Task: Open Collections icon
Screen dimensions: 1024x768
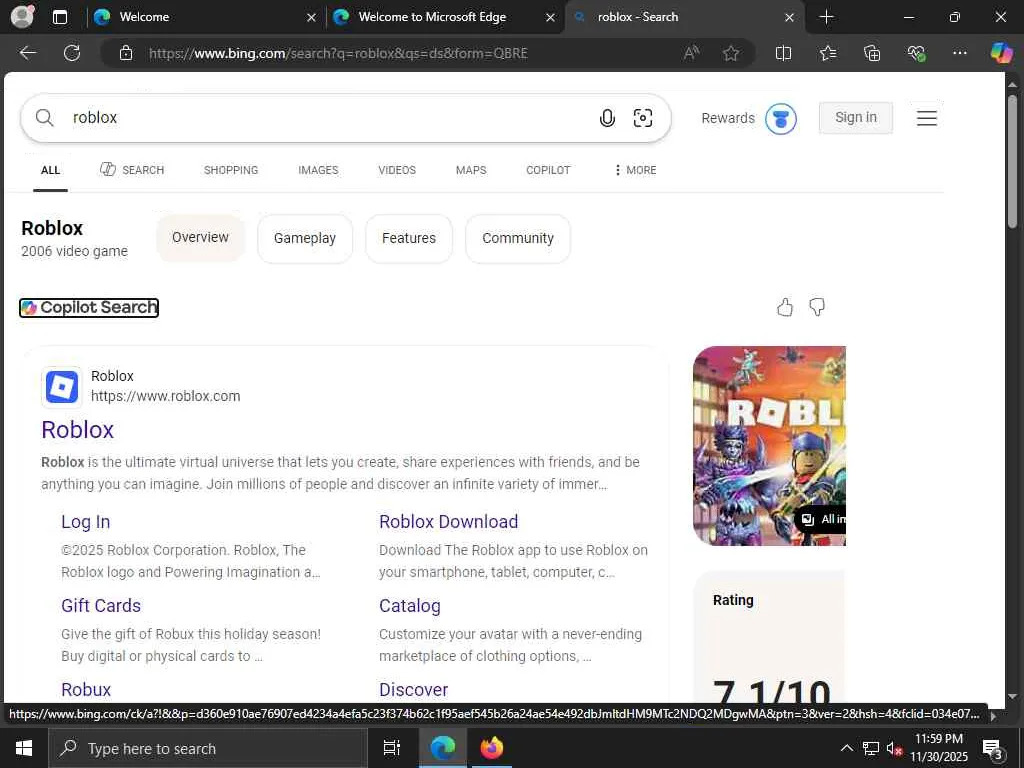Action: (872, 53)
